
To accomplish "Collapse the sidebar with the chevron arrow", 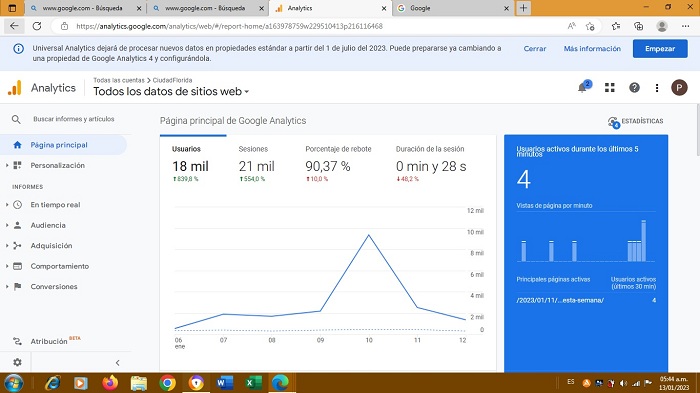I will point(117,363).
